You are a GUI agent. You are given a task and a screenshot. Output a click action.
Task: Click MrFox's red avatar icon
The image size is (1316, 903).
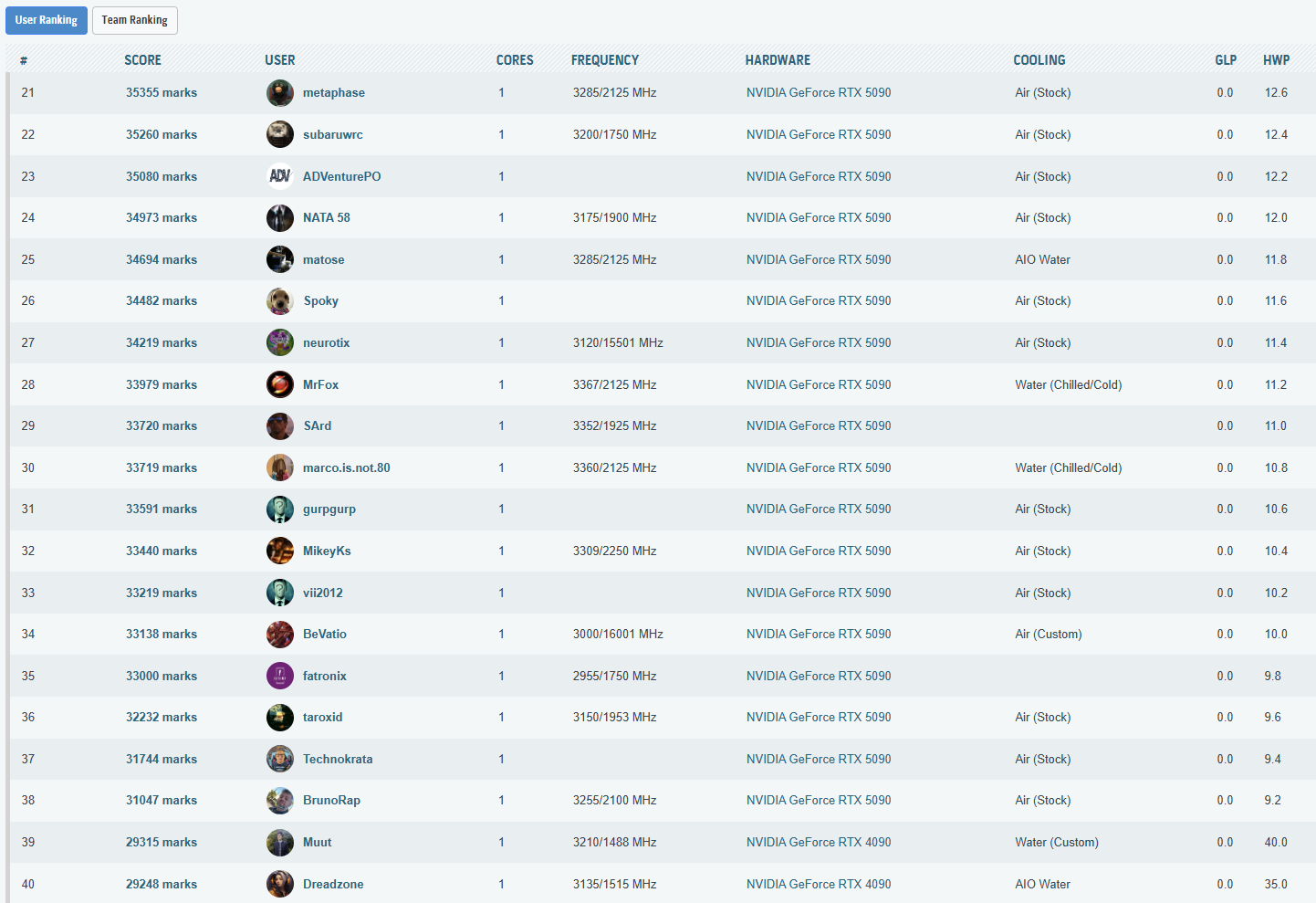(279, 384)
